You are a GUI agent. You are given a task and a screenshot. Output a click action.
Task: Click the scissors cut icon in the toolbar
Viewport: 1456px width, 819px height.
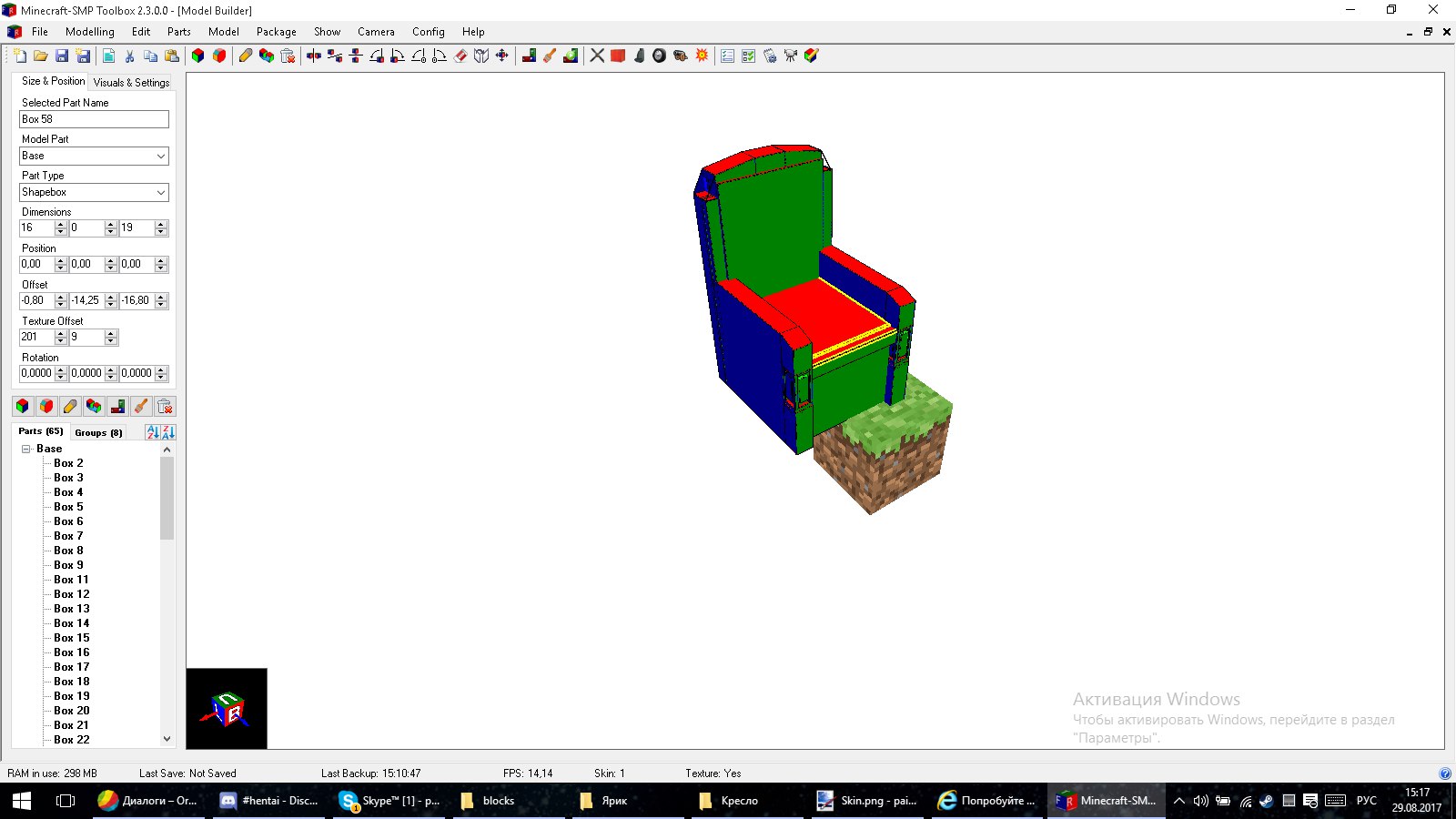(x=129, y=56)
